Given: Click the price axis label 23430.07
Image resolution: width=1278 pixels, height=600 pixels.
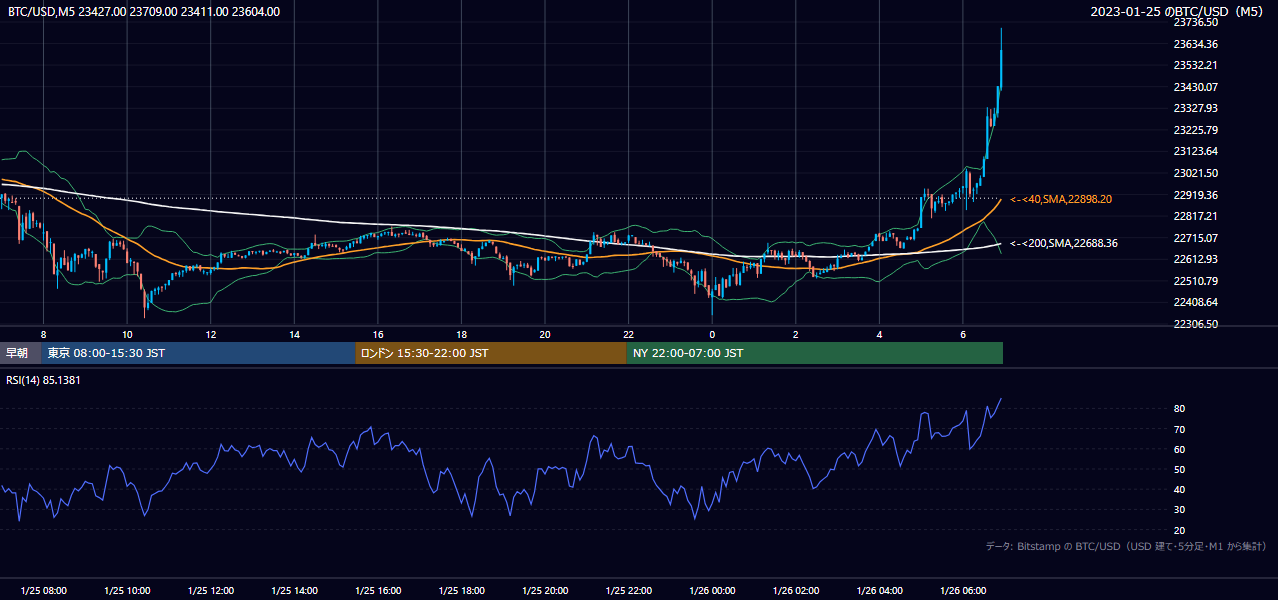Looking at the screenshot, I should tap(1195, 87).
